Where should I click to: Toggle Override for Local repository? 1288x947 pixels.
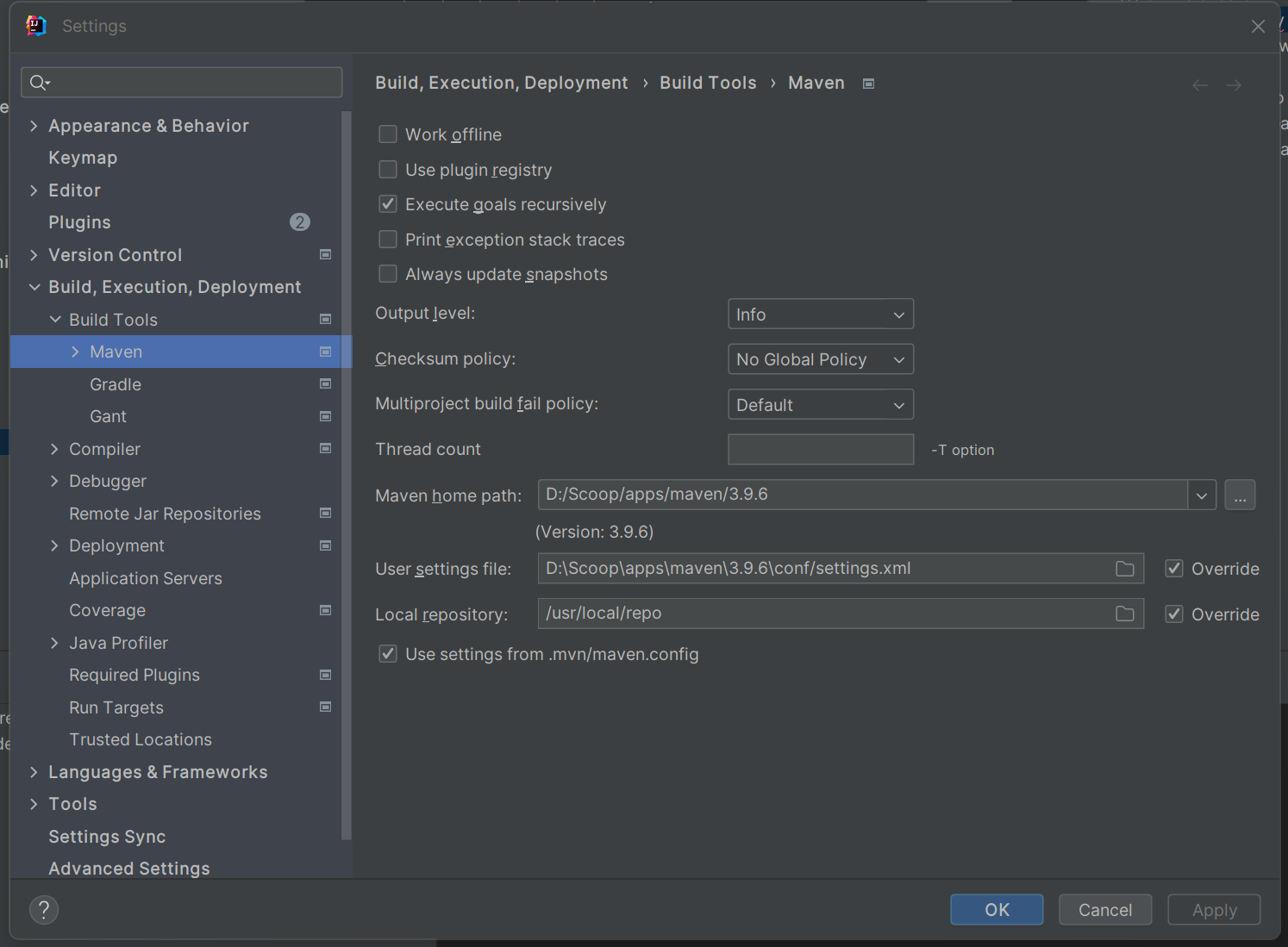coord(1173,614)
